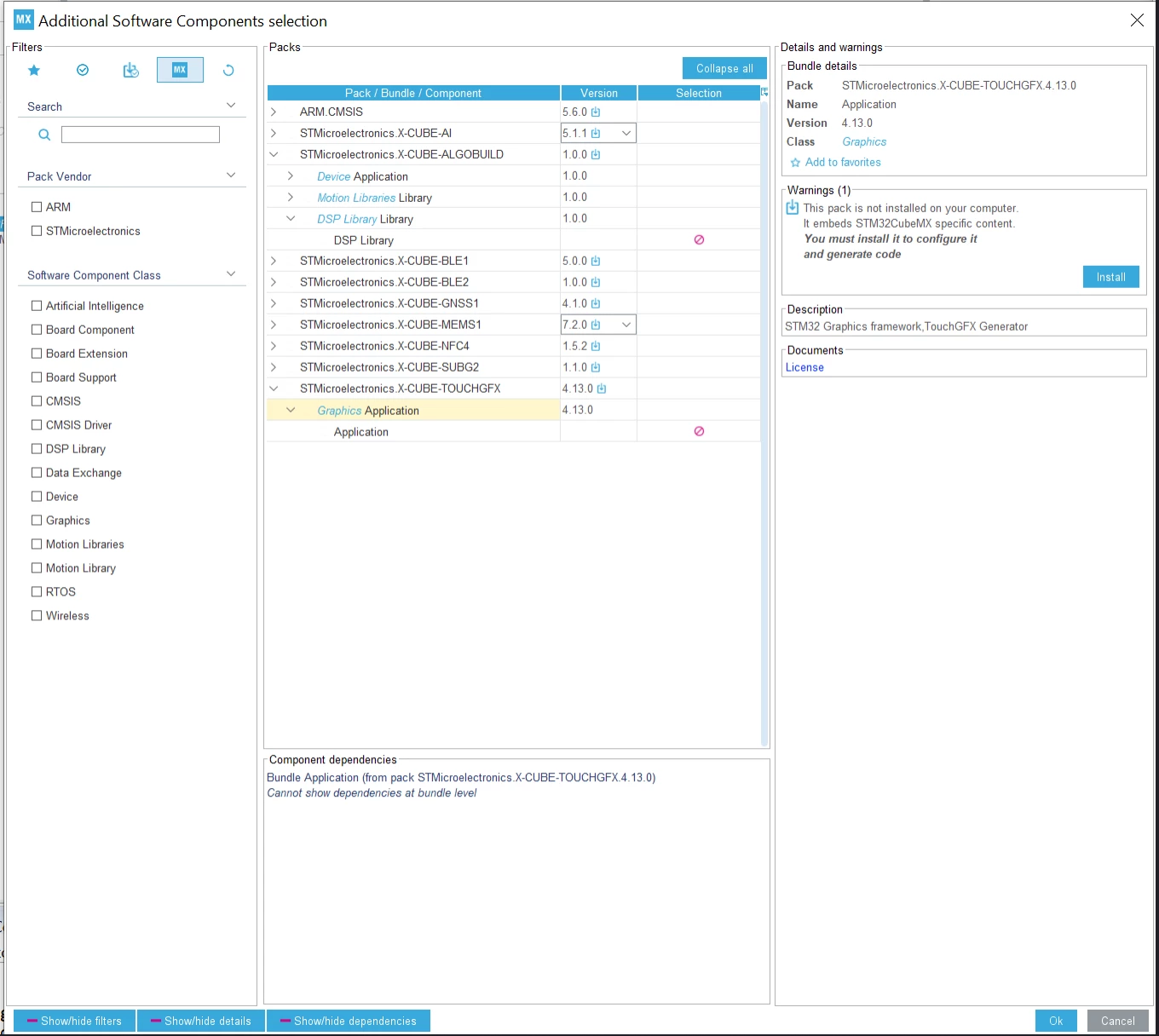Viewport: 1159px width, 1036px height.
Task: Click the Add to favorites link
Action: (x=843, y=163)
